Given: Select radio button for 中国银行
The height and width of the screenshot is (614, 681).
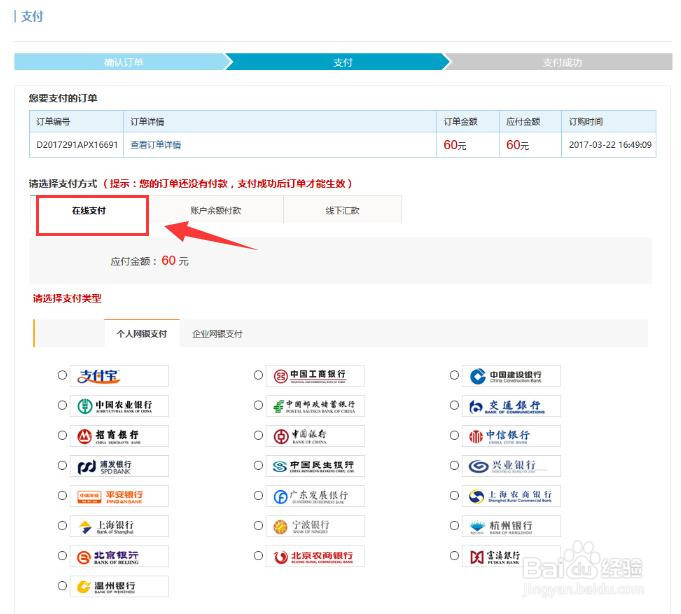Looking at the screenshot, I should (258, 435).
